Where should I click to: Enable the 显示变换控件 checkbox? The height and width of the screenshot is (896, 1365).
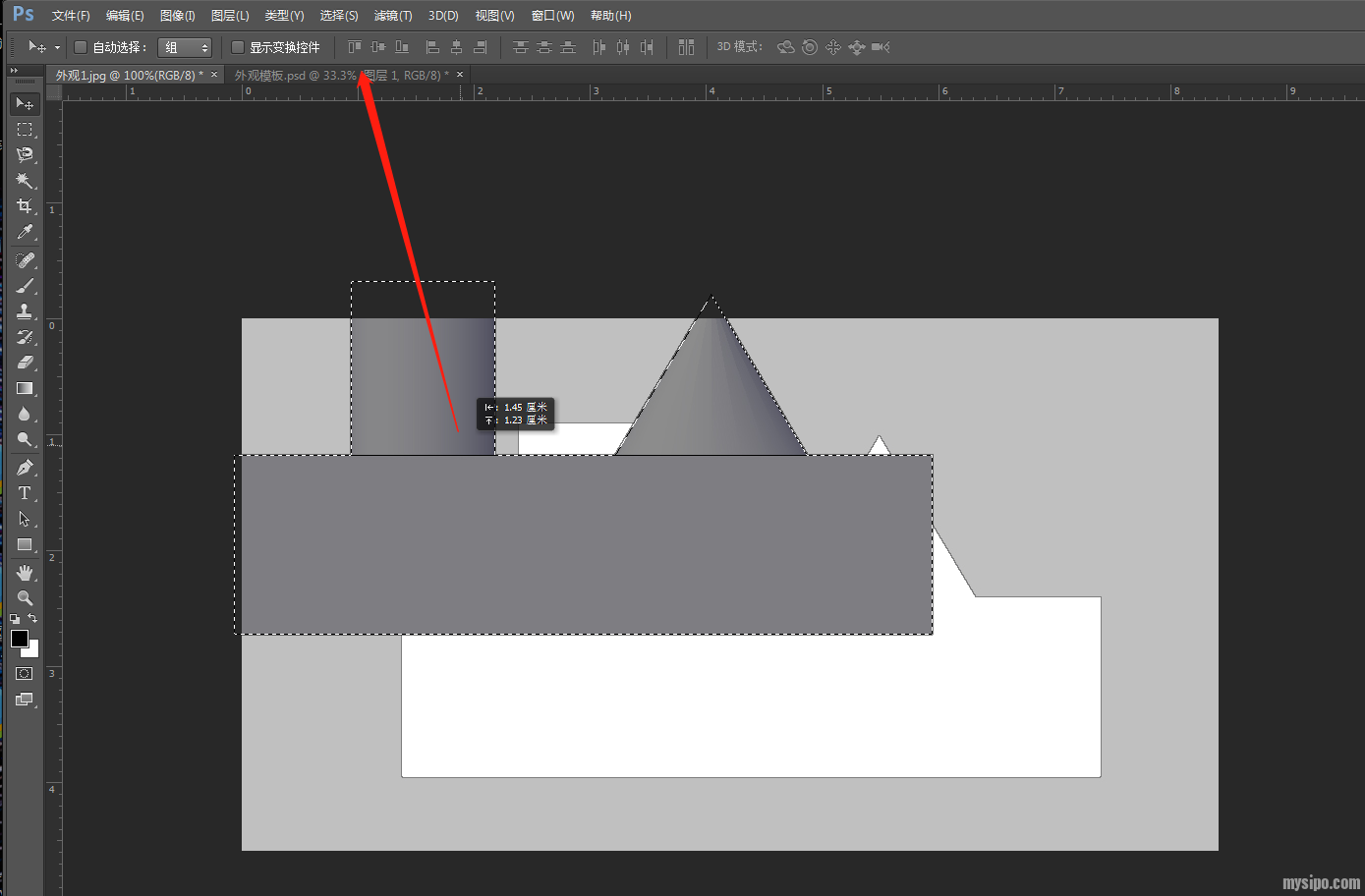coord(238,47)
